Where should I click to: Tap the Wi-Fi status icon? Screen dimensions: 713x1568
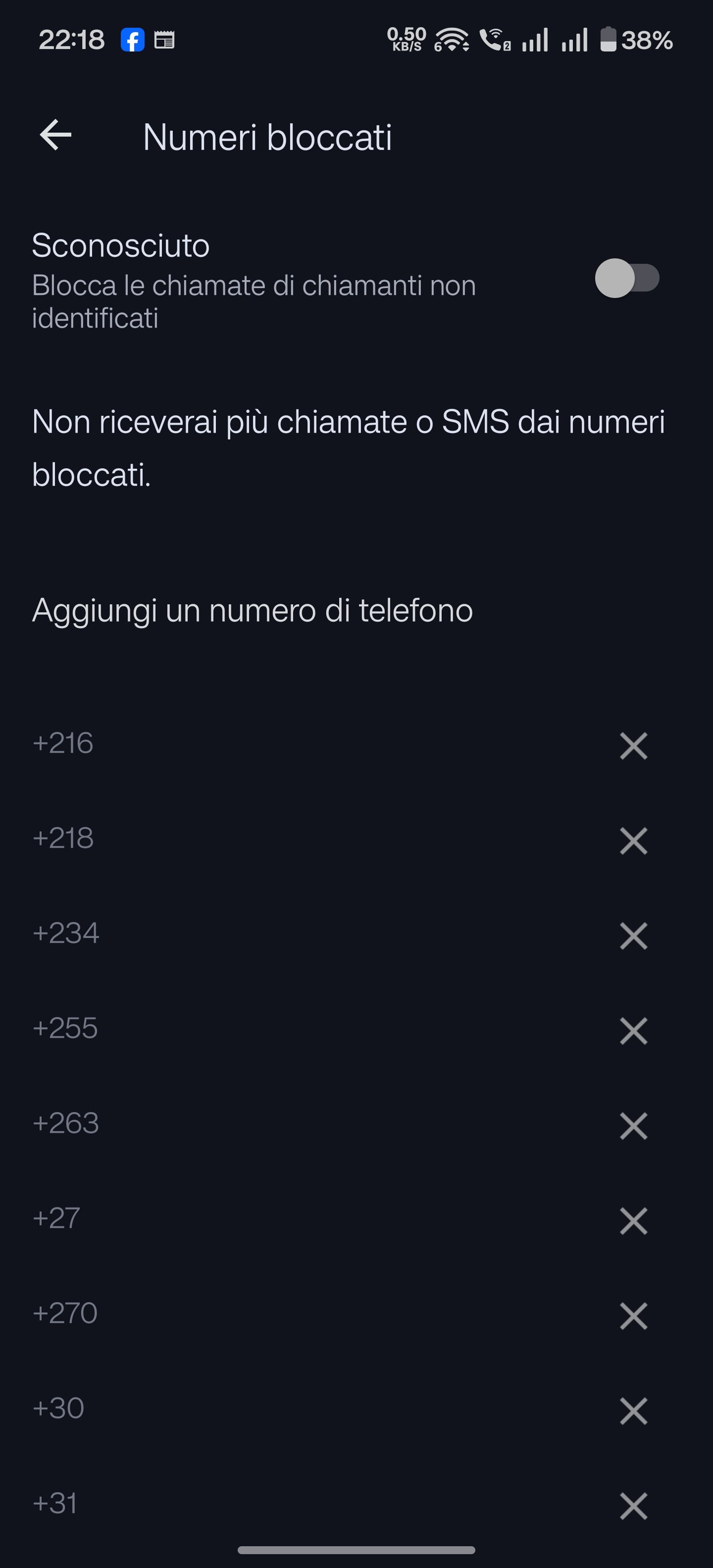(452, 40)
